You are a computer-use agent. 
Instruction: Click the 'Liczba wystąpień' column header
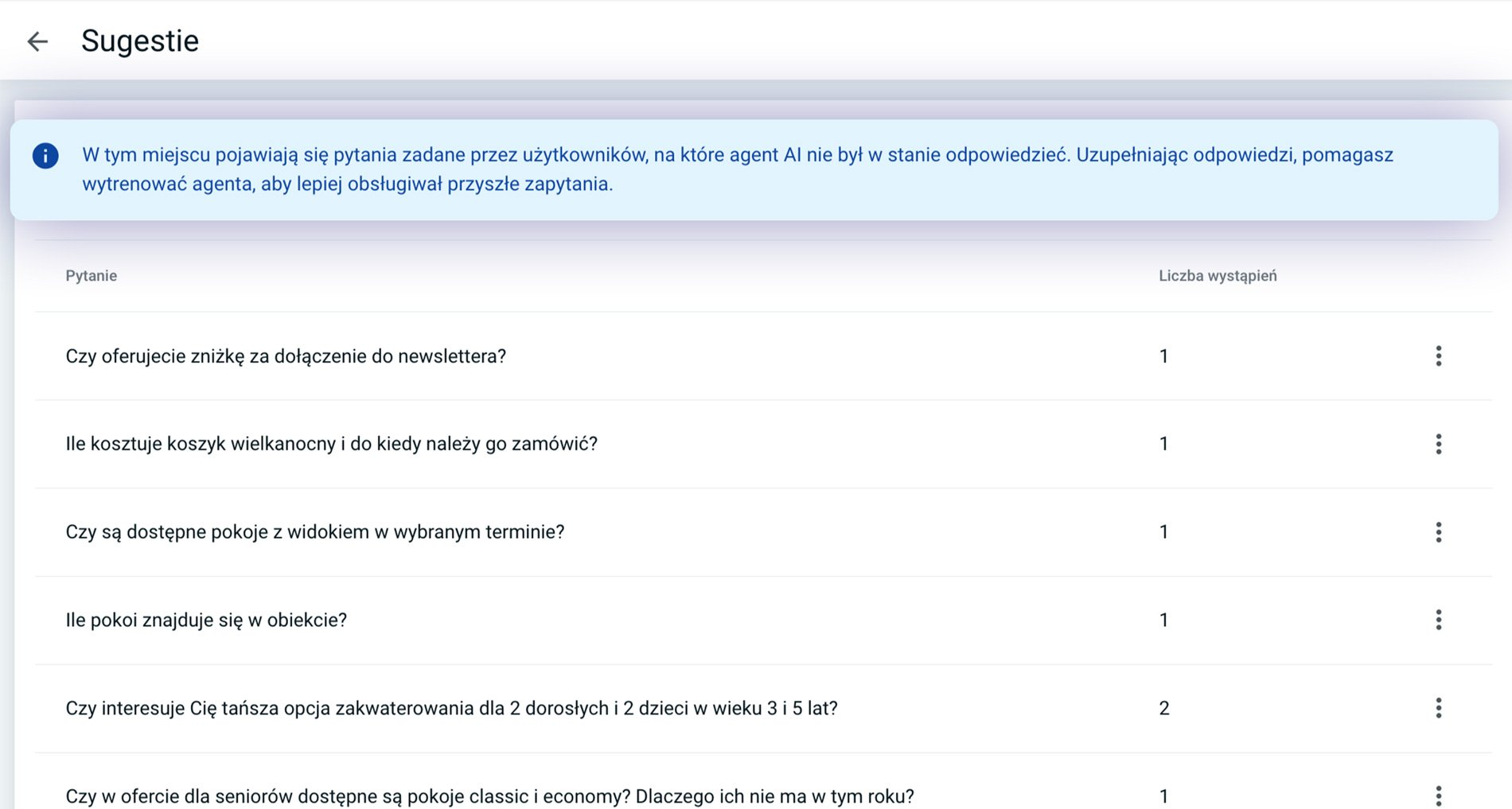(1217, 276)
